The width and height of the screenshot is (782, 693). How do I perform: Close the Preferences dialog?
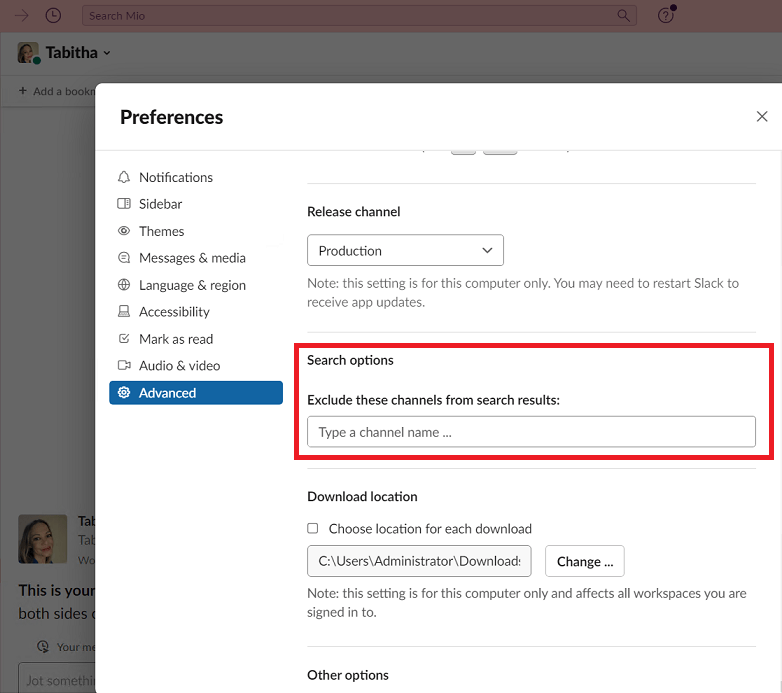[x=762, y=117]
